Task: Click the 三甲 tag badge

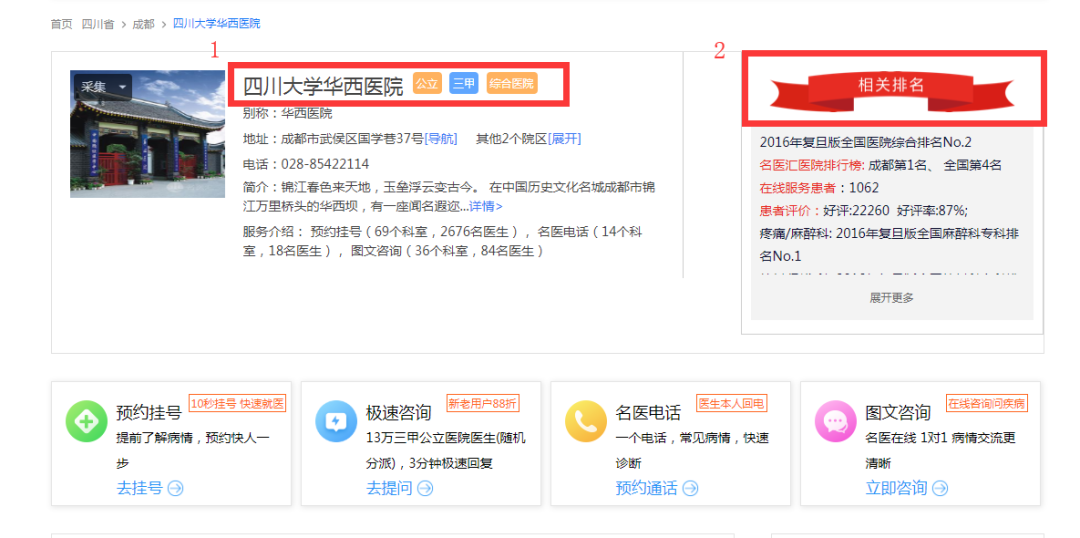Action: coord(464,83)
